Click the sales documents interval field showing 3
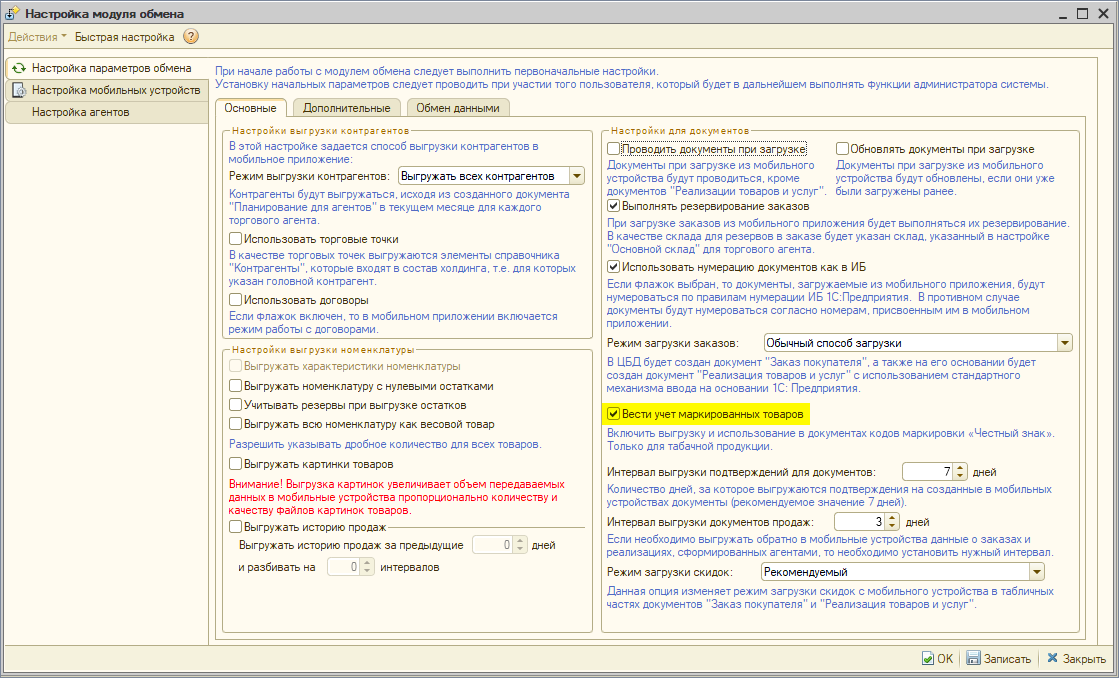 pos(859,522)
